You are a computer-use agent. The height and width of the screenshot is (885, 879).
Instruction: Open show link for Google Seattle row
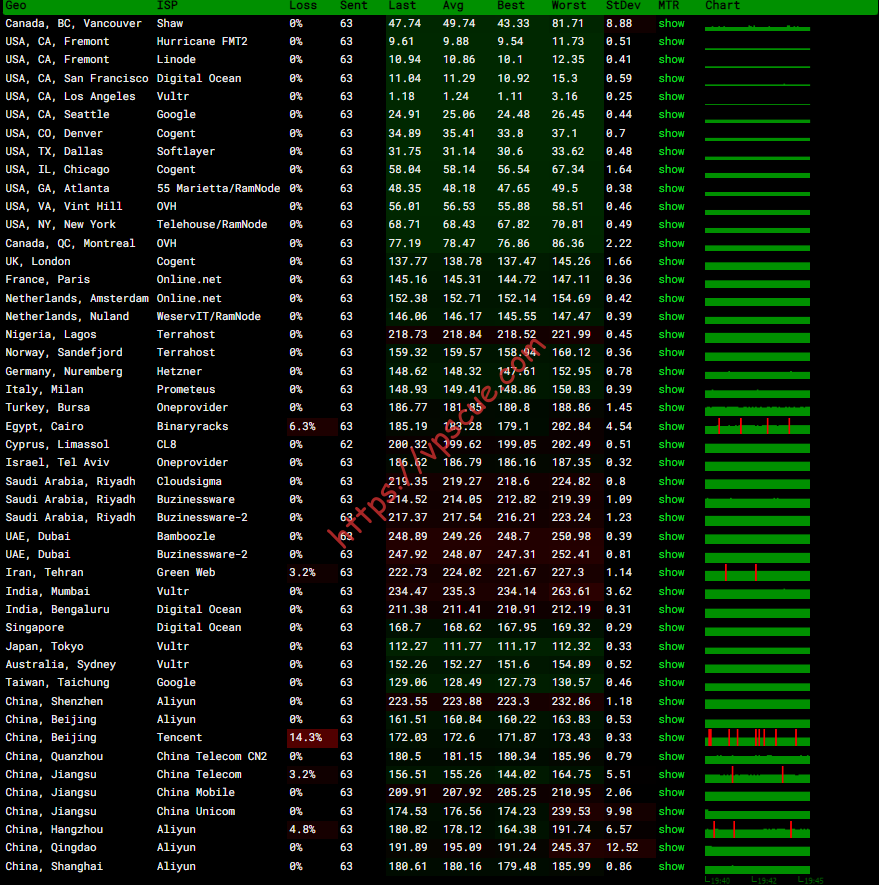[x=671, y=115]
